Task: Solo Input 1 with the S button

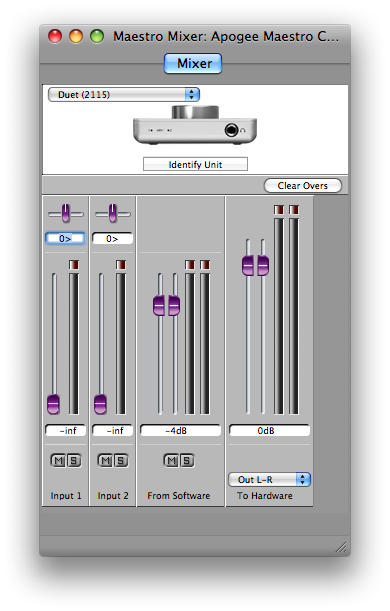Action: pos(74,461)
